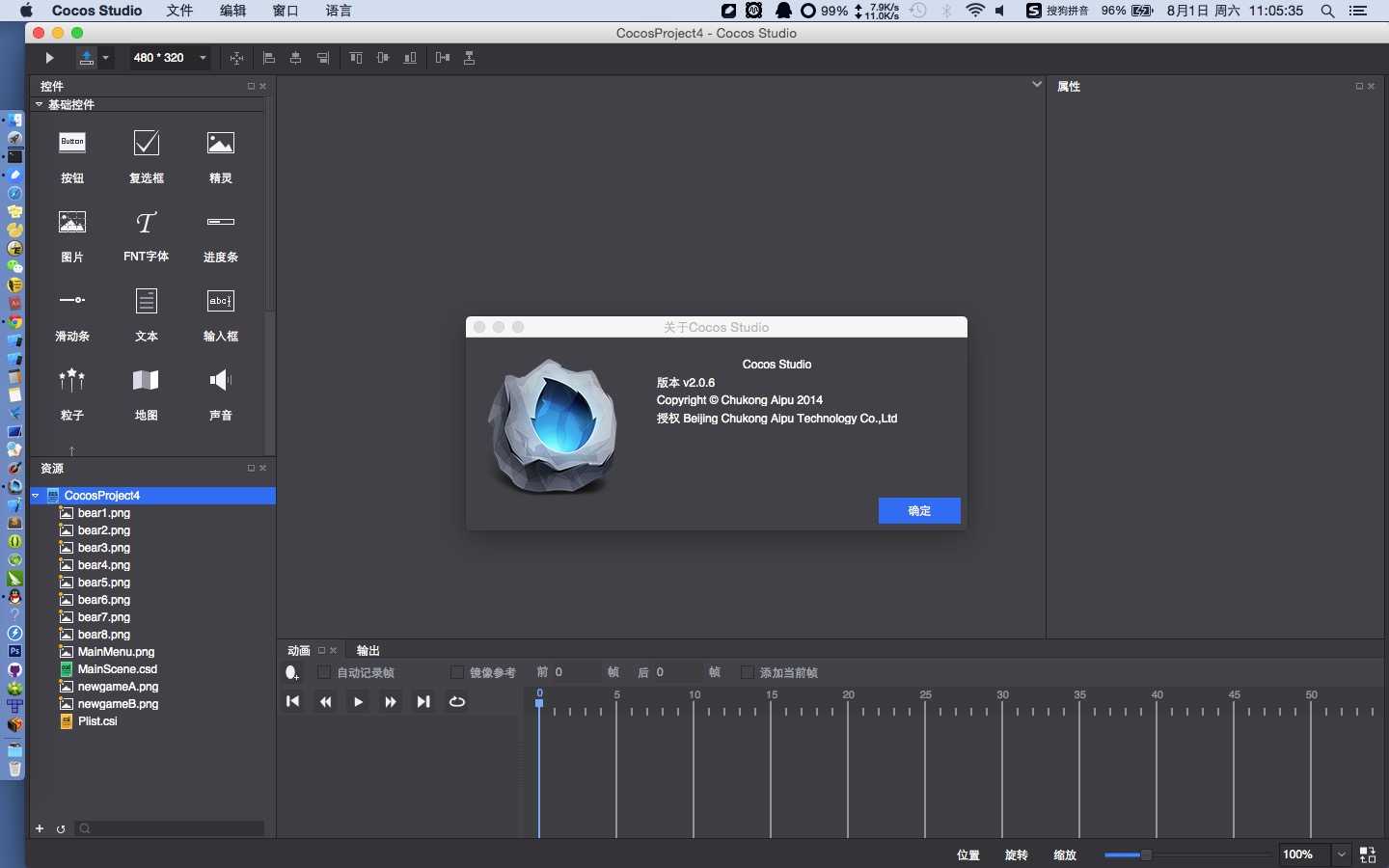Click the blue publish icon in the toolbar

[x=87, y=58]
